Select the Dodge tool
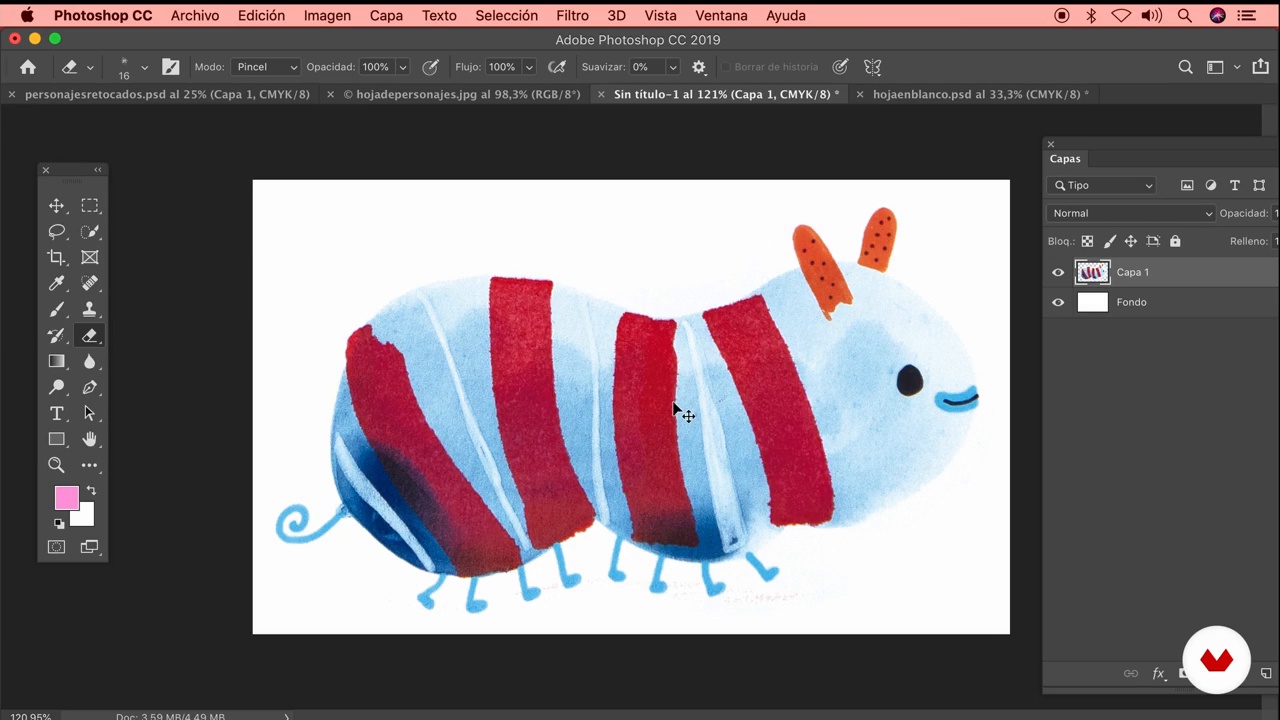Image resolution: width=1280 pixels, height=720 pixels. (57, 388)
